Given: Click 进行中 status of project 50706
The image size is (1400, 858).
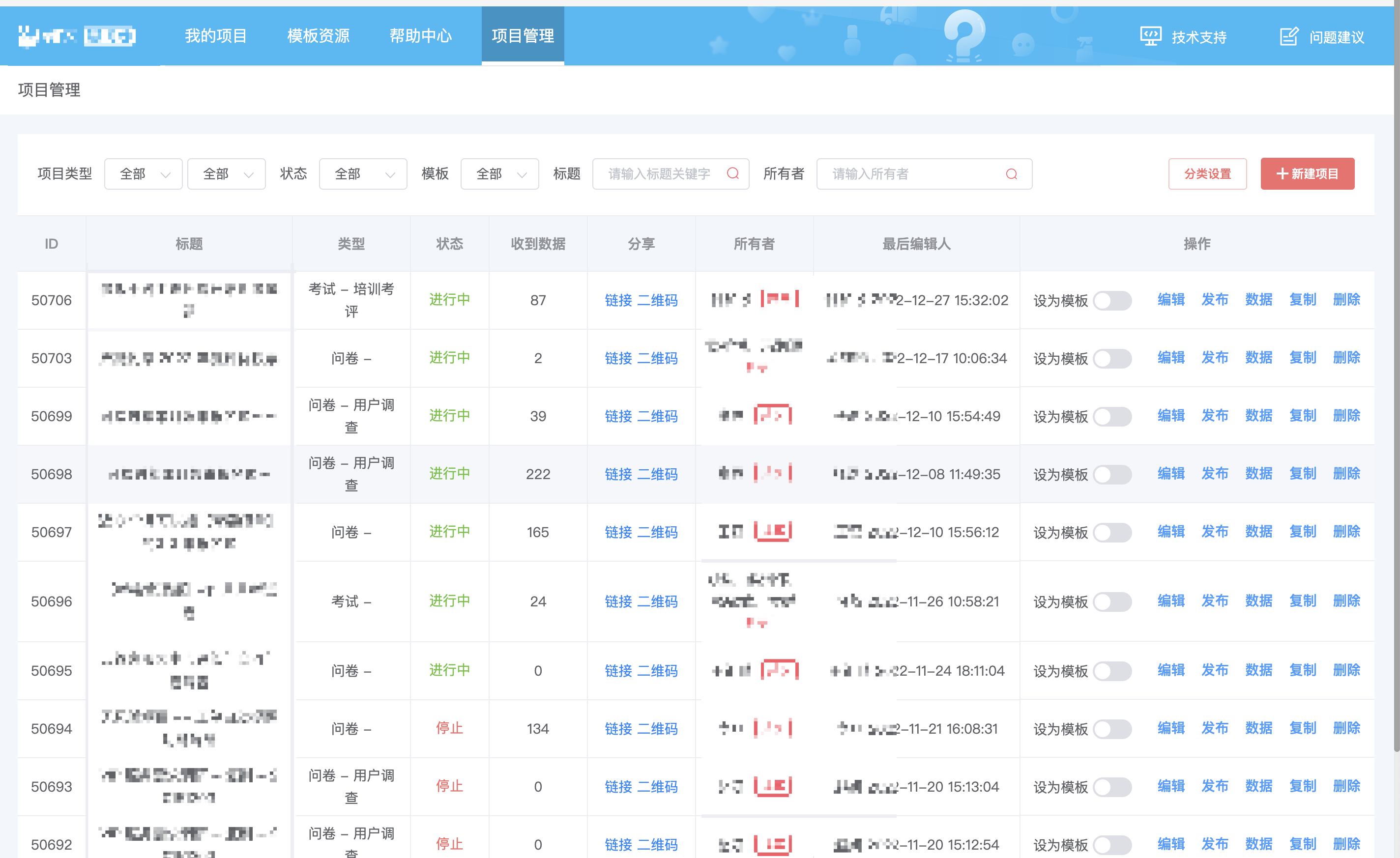Looking at the screenshot, I should click(449, 299).
